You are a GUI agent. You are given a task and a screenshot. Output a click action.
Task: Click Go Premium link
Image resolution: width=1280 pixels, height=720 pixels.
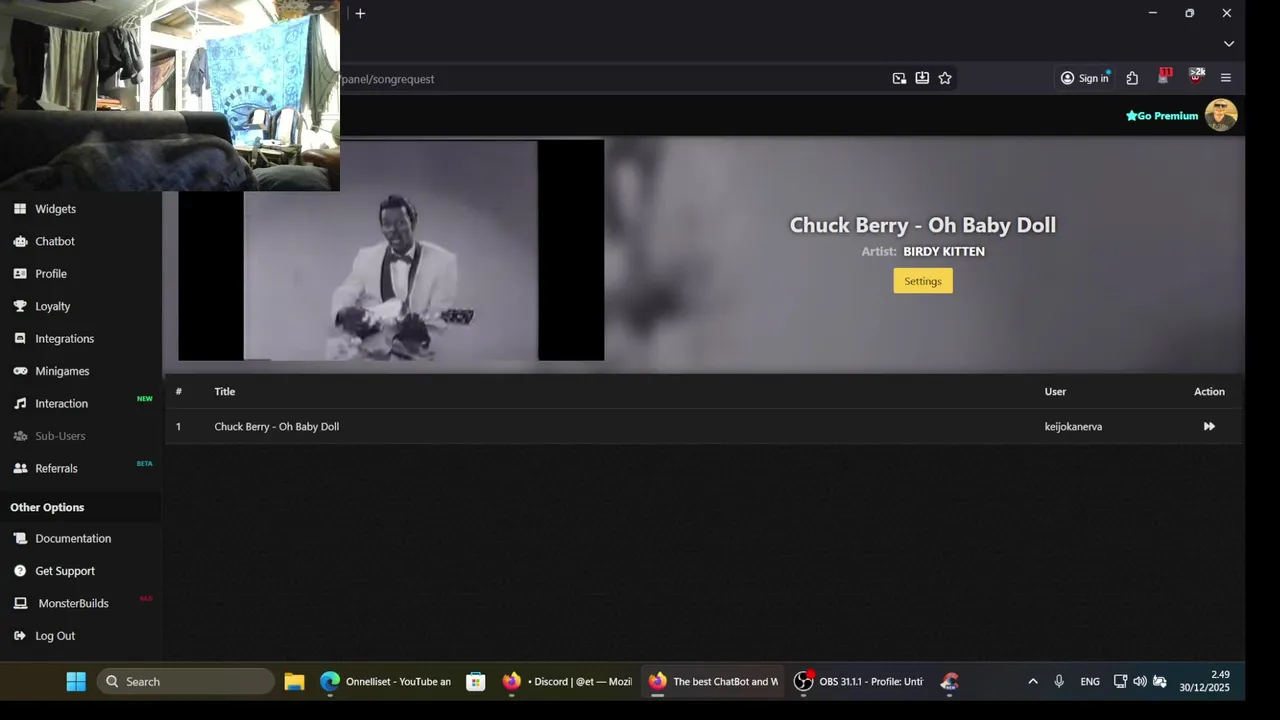point(1162,116)
